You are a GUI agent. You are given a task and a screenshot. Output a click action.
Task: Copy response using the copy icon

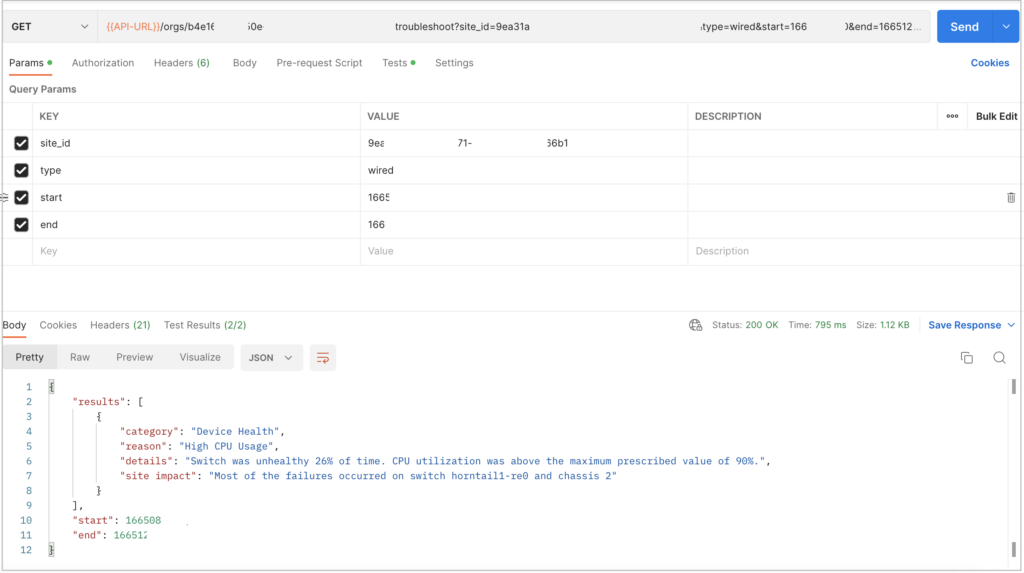(967, 358)
